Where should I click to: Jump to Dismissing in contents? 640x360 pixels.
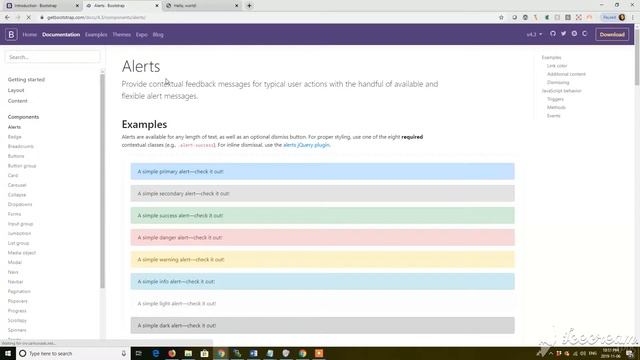click(x=558, y=82)
